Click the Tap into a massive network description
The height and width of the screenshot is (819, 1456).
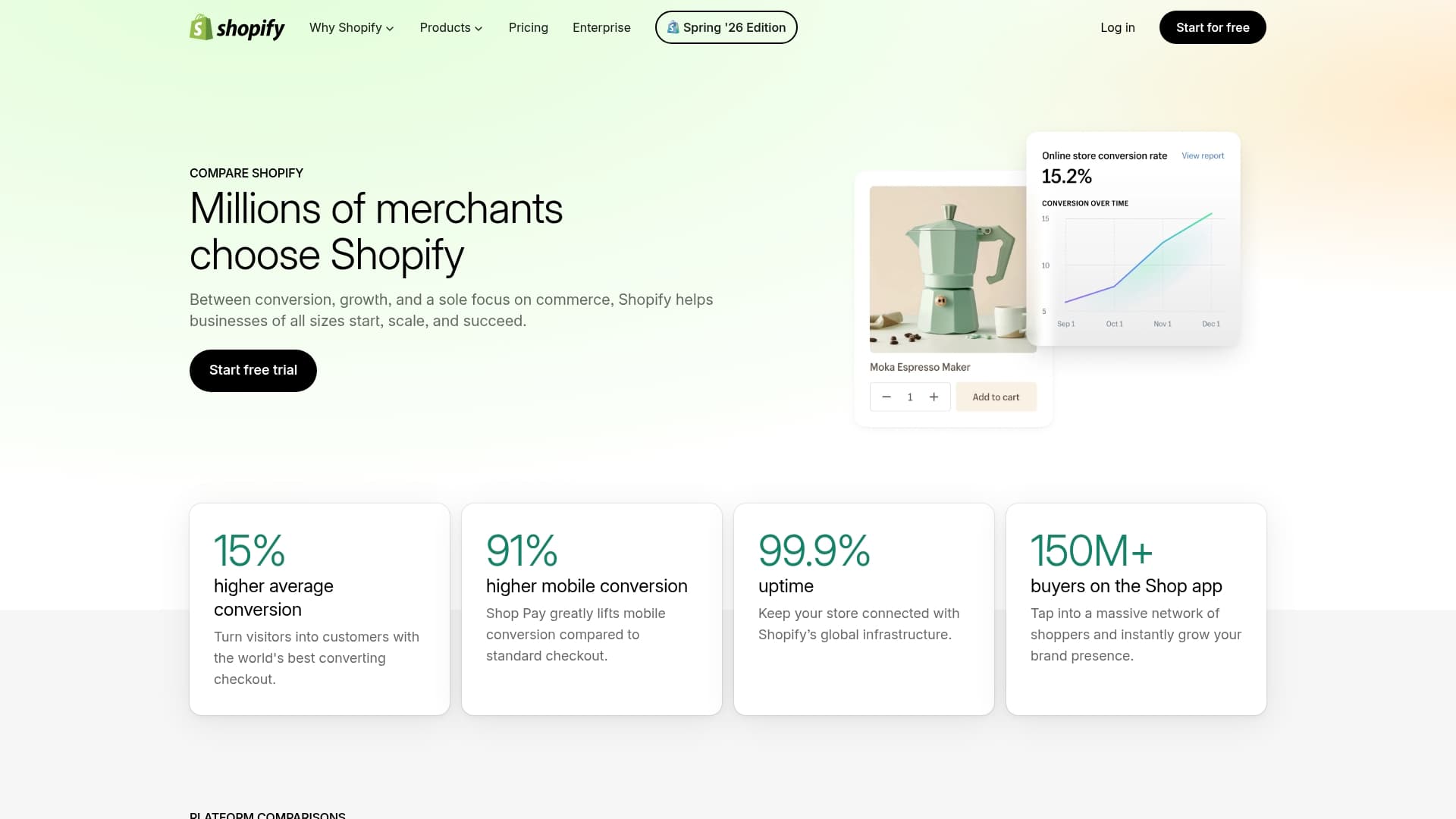coord(1136,635)
